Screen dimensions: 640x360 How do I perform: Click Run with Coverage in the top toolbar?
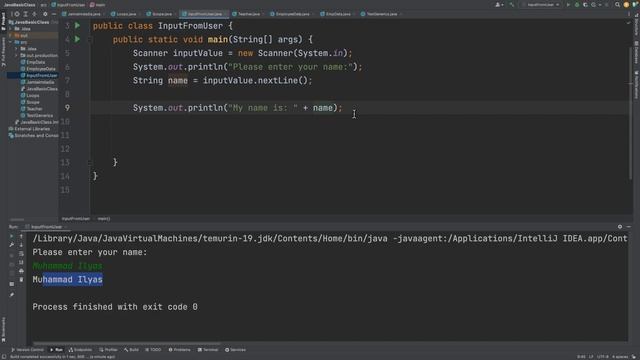click(x=585, y=5)
